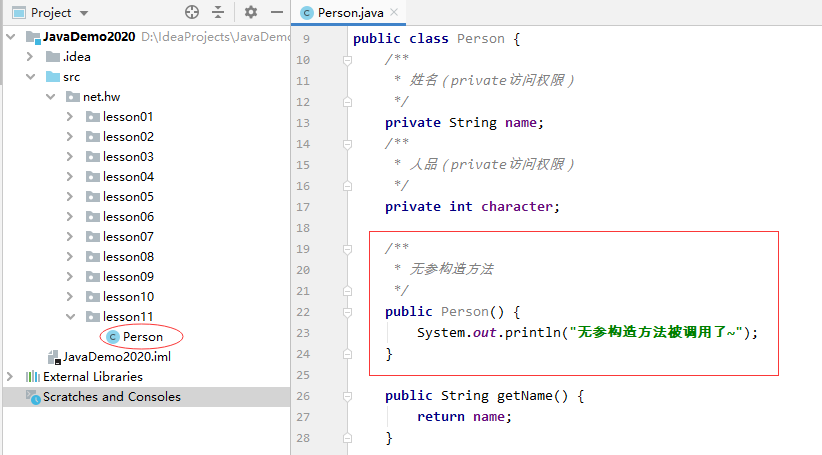Screen dimensions: 822x455
Task: Expand the .idea folder
Action: (30, 57)
